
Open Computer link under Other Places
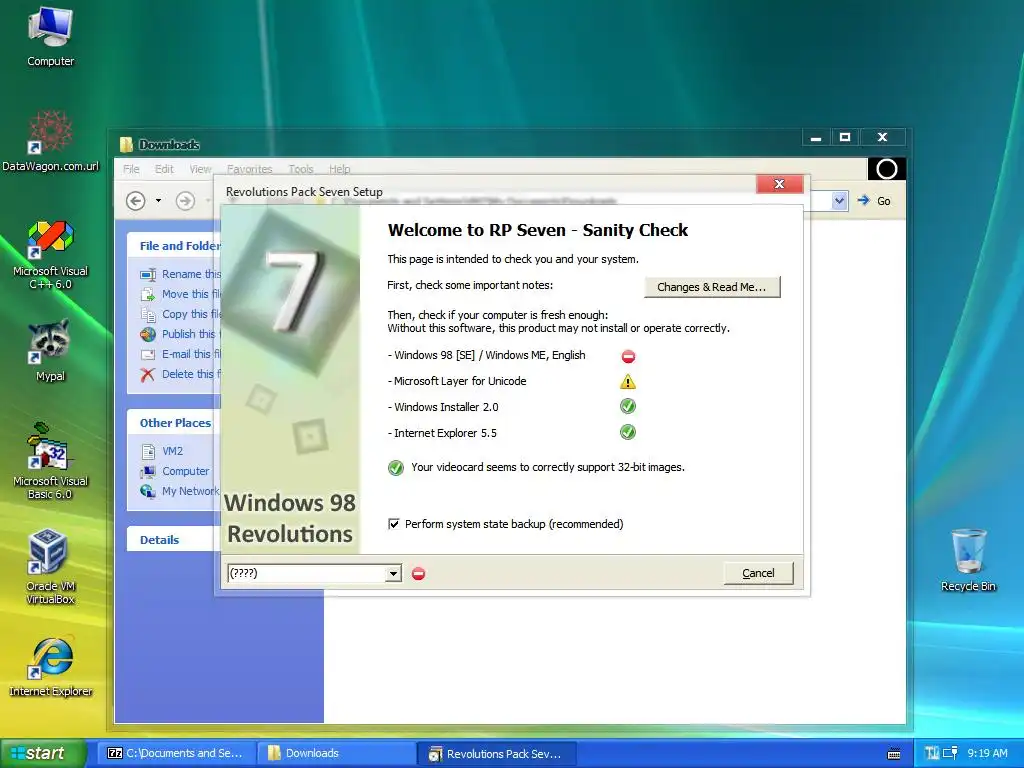pos(175,471)
